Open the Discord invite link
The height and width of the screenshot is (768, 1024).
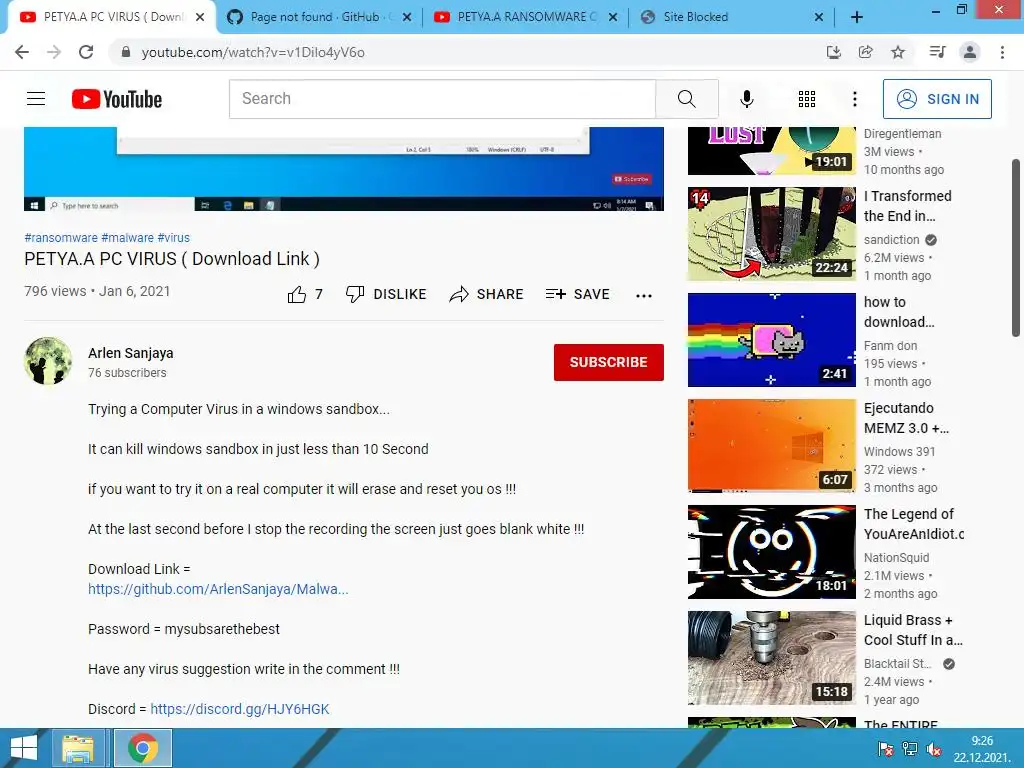(x=240, y=709)
